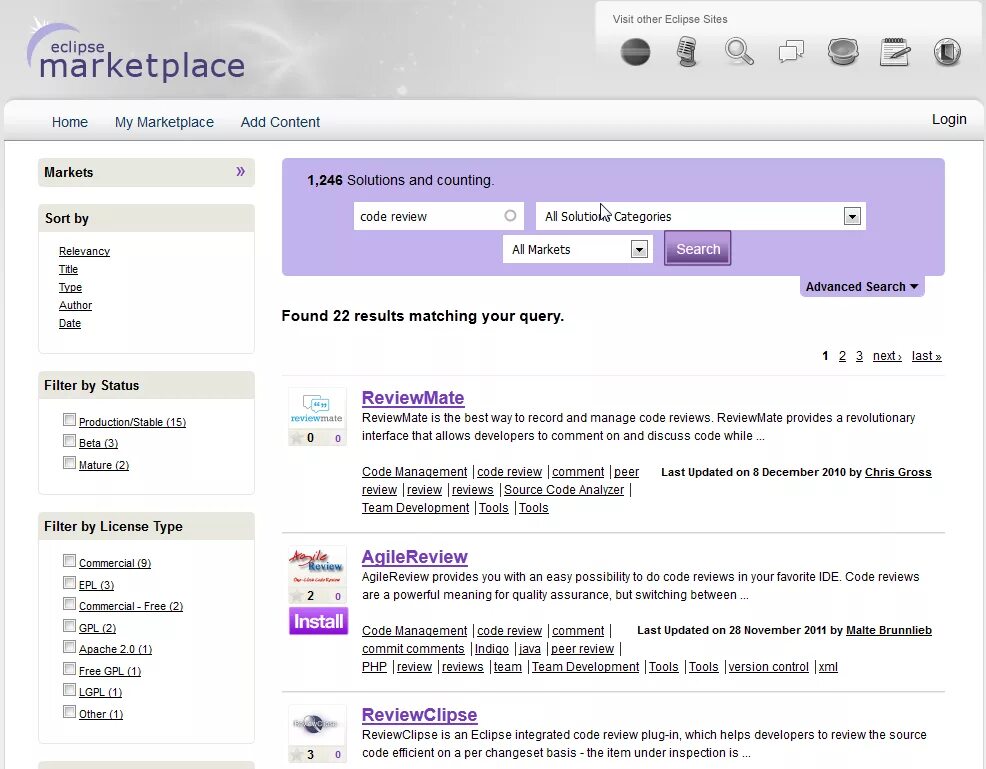Viewport: 986px width, 769px height.
Task: Check the Production/Stable status filter
Action: [x=69, y=419]
